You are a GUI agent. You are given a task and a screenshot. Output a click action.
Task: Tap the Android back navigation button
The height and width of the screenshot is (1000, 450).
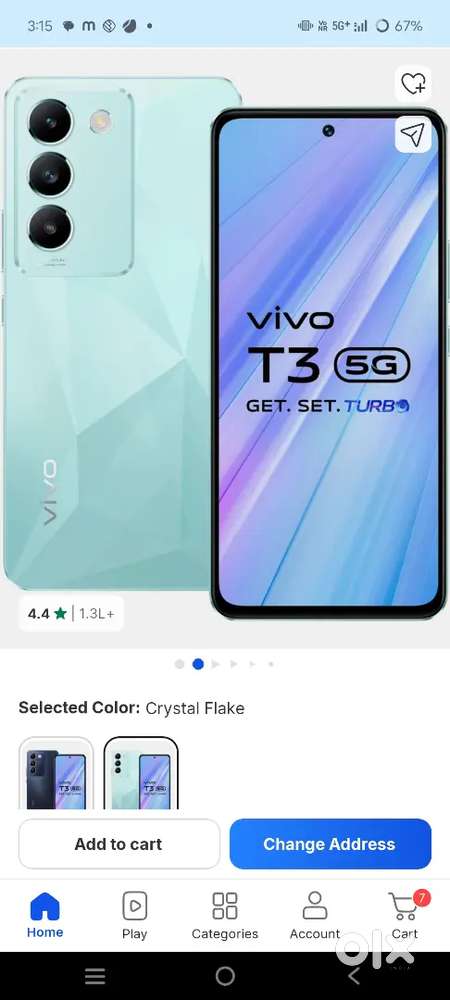[x=354, y=976]
